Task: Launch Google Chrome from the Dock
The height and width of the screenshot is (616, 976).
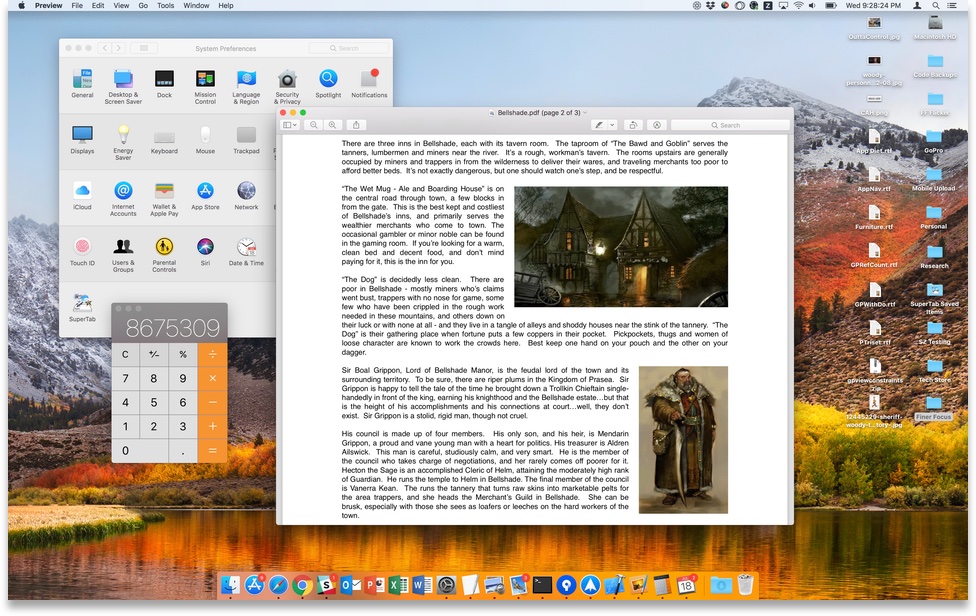Action: pyautogui.click(x=303, y=585)
